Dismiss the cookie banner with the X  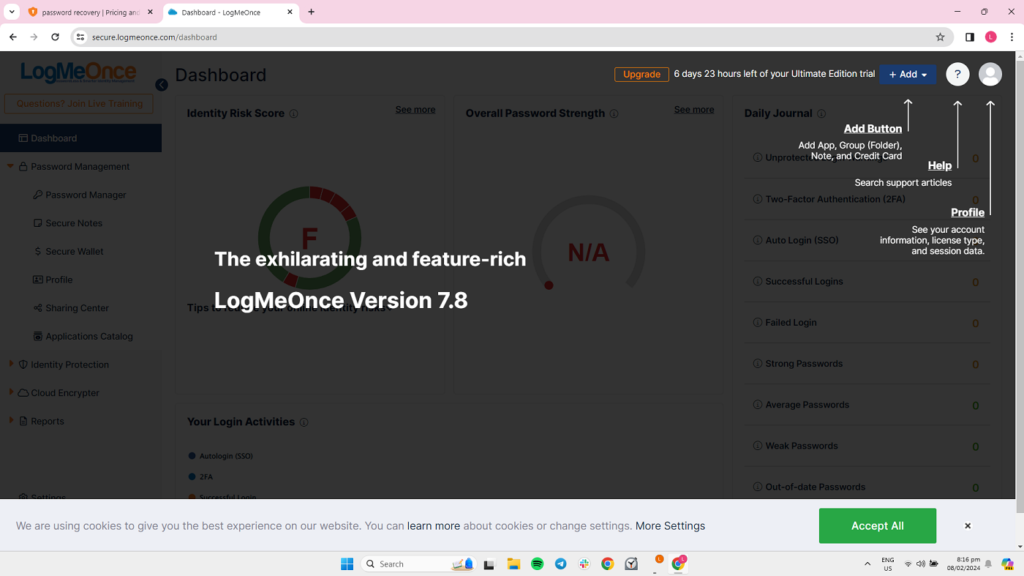pos(967,526)
